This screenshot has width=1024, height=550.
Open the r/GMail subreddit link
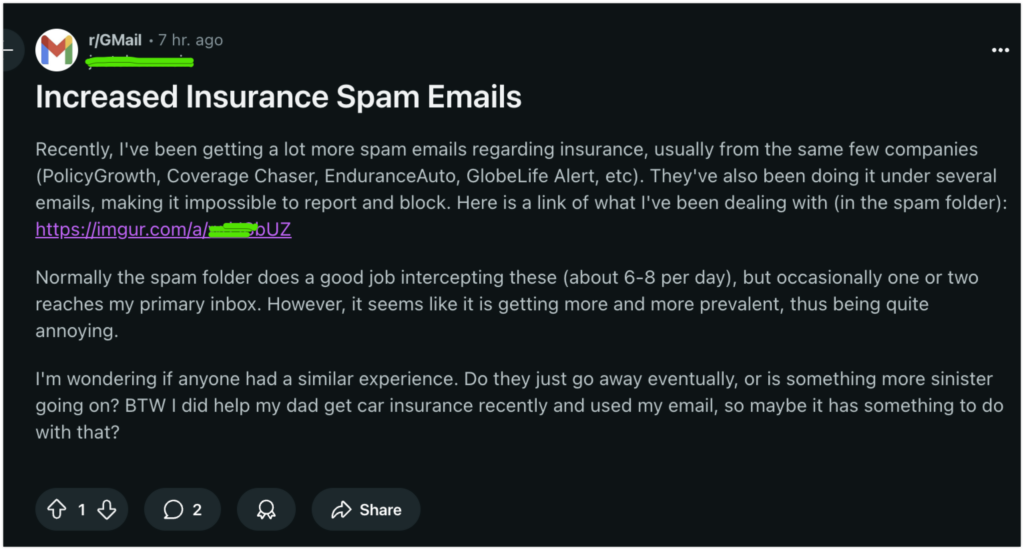[115, 40]
